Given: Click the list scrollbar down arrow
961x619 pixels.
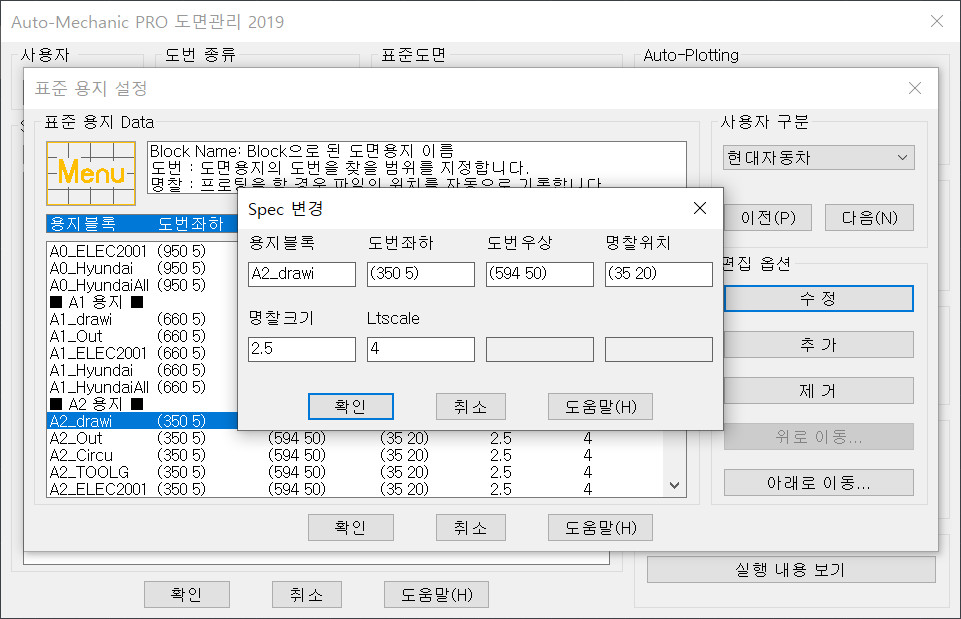Looking at the screenshot, I should click(x=675, y=485).
